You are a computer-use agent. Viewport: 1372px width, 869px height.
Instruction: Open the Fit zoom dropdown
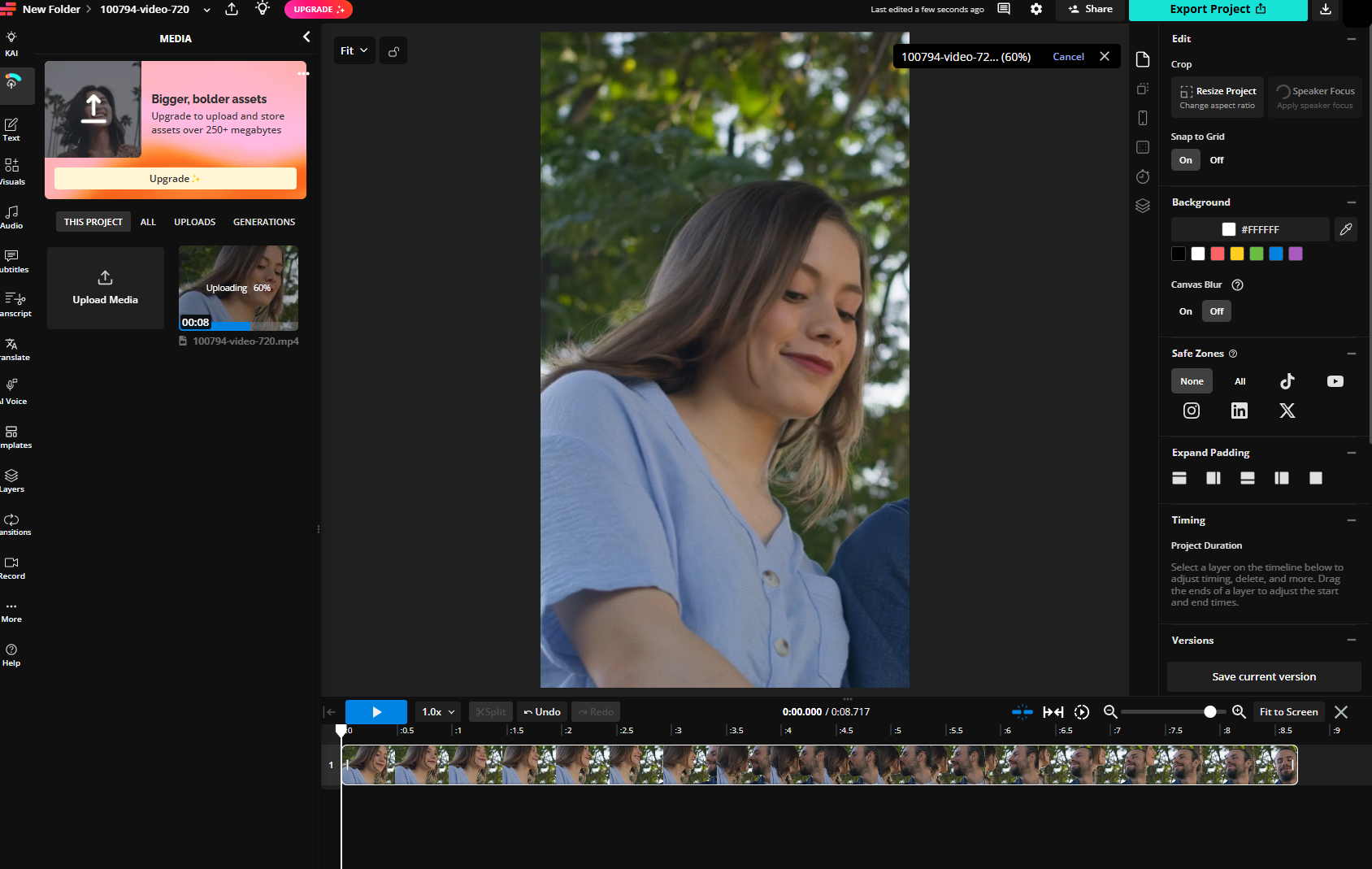[354, 50]
